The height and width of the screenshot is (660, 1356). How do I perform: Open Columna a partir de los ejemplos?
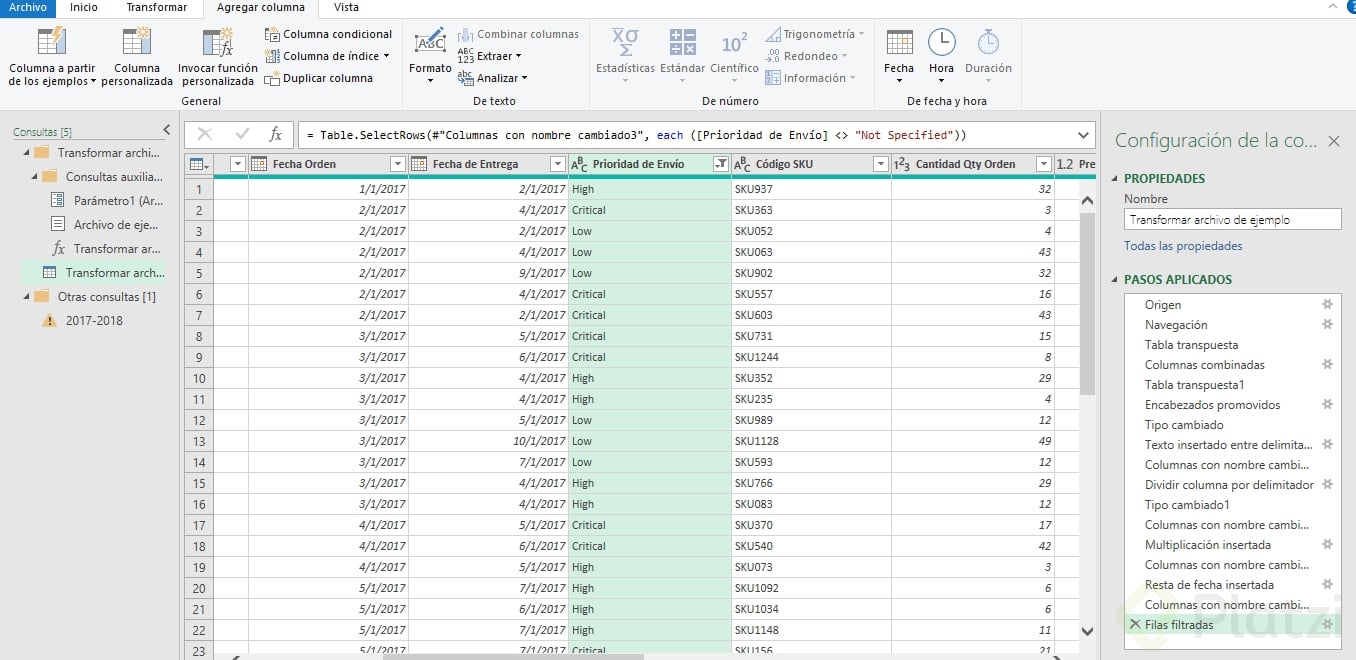[x=52, y=58]
